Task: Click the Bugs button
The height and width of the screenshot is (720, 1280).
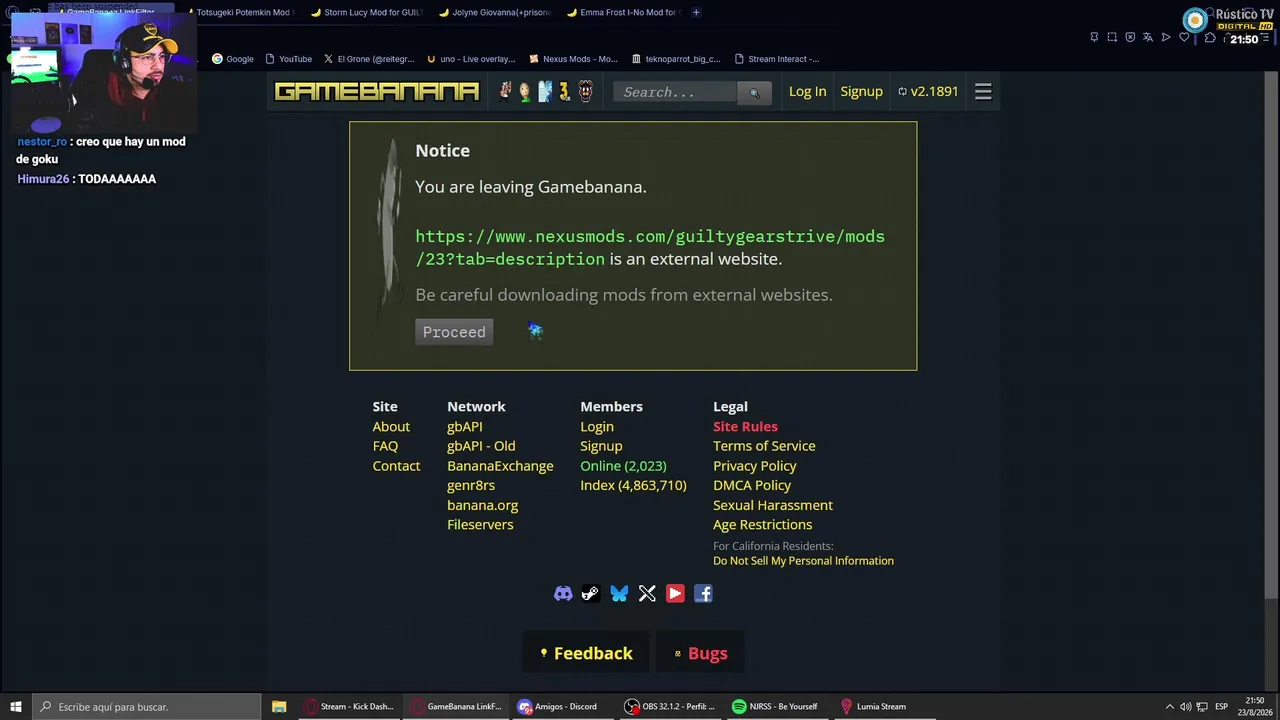Action: 700,653
